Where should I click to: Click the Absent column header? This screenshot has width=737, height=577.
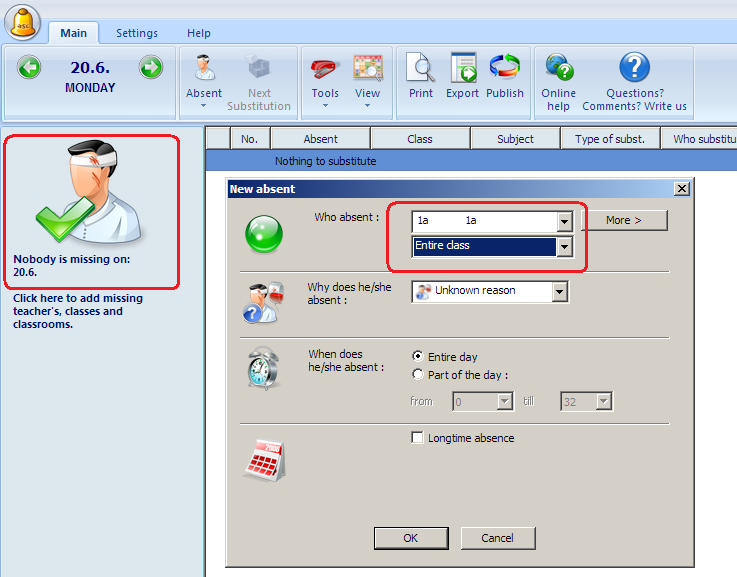click(320, 139)
